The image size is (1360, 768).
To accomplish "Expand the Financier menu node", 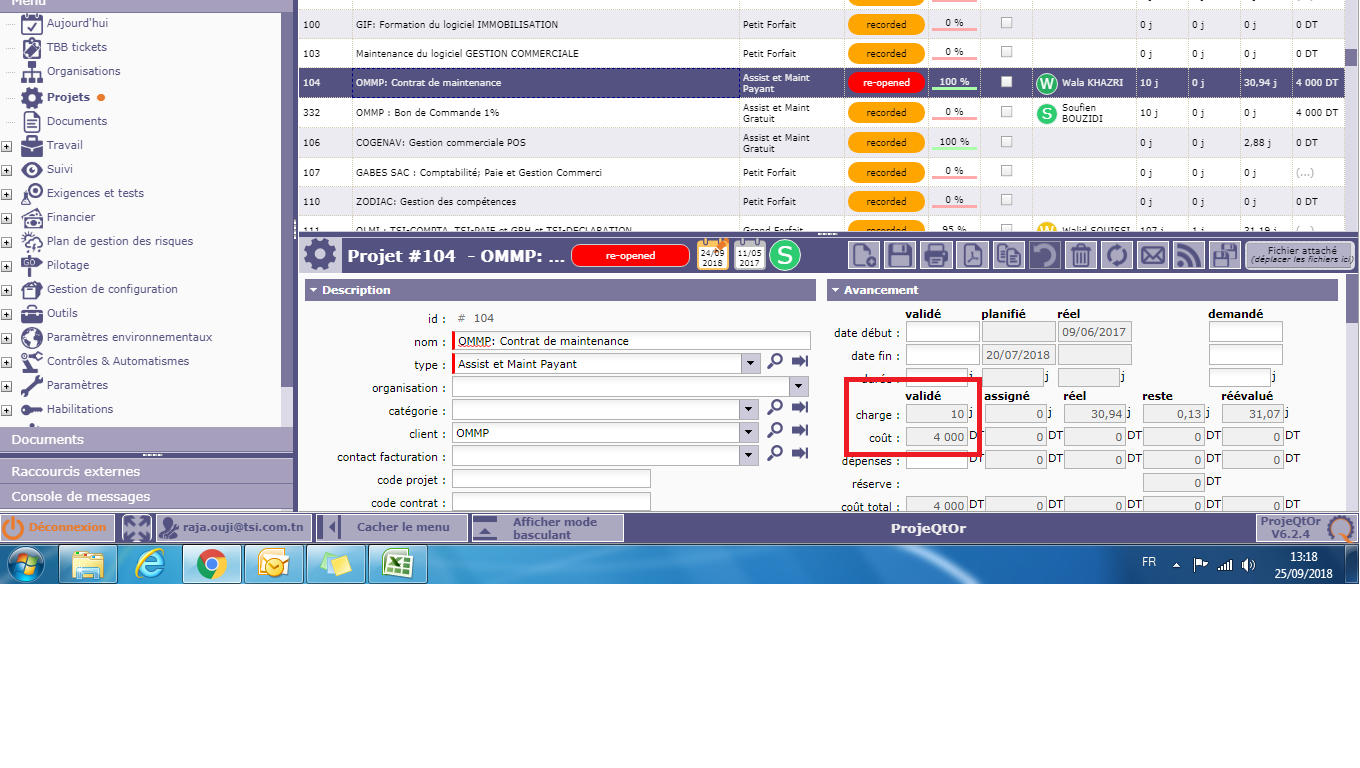I will [x=6, y=218].
